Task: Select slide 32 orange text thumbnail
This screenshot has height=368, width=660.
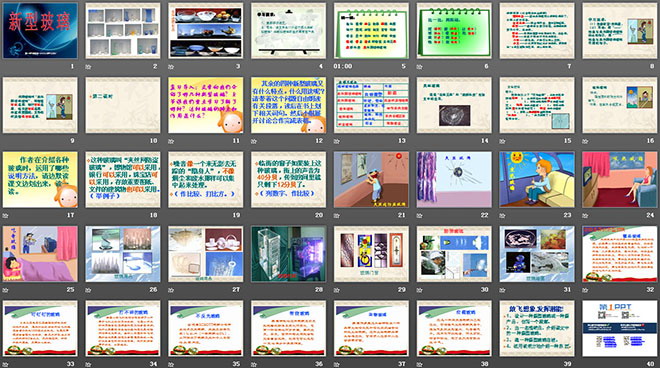Action: click(620, 254)
